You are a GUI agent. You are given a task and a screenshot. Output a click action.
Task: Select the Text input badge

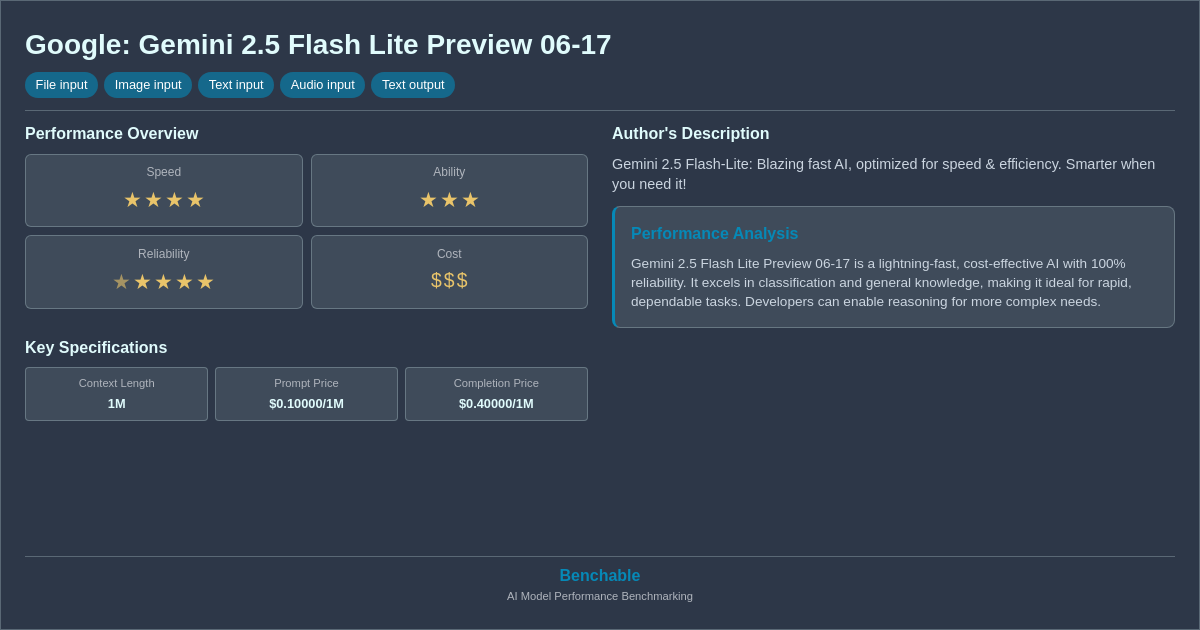click(x=236, y=85)
